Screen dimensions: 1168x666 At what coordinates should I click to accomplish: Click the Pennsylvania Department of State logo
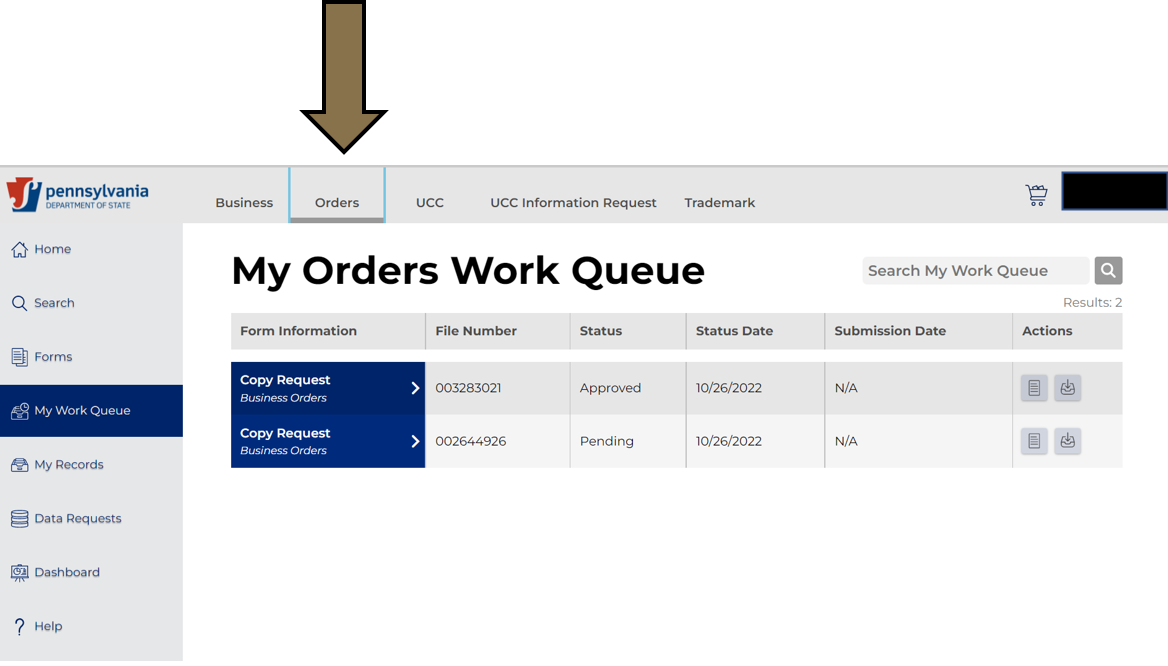(x=77, y=194)
